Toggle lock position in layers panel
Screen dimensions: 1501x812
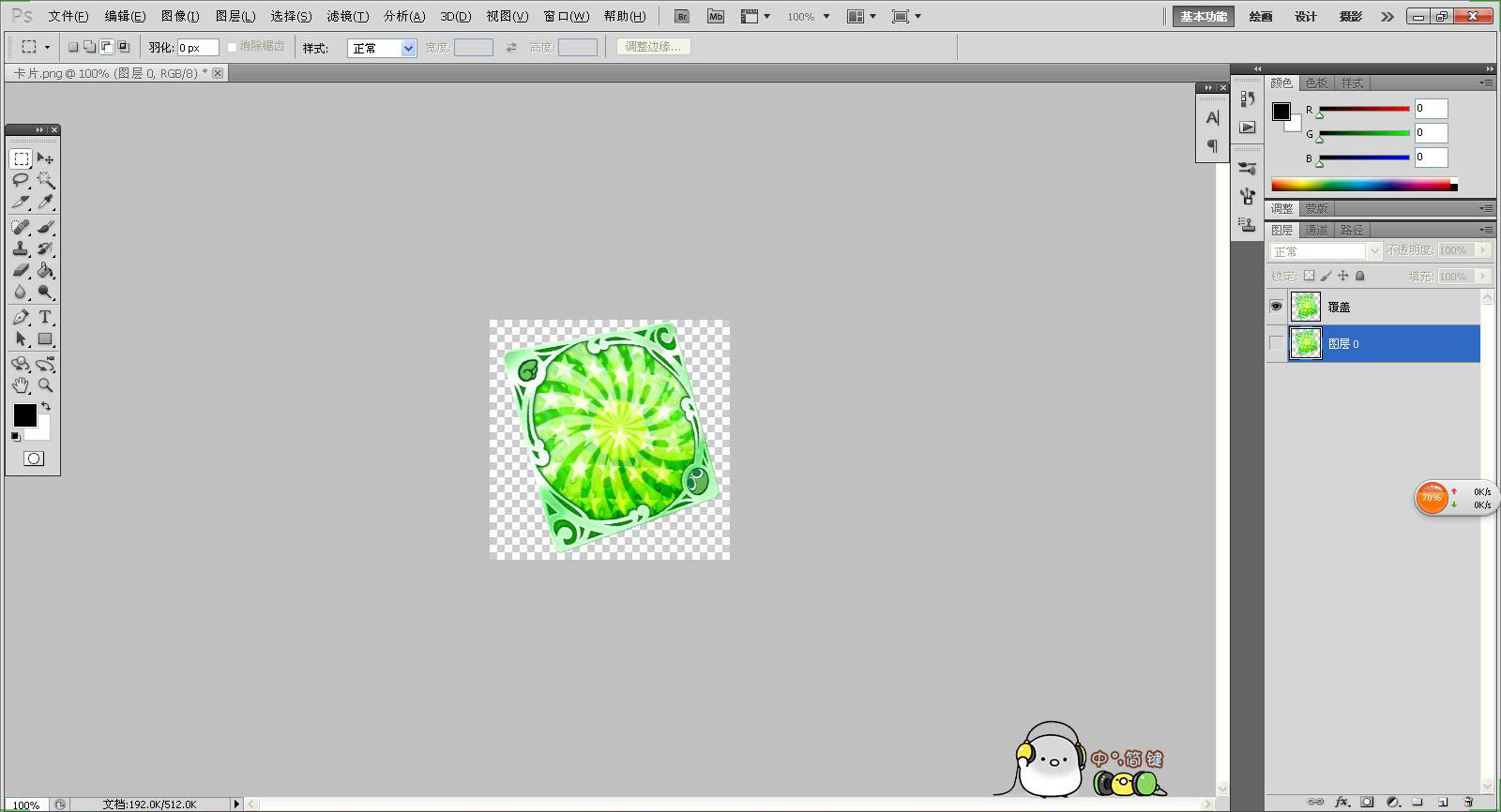[x=1342, y=276]
